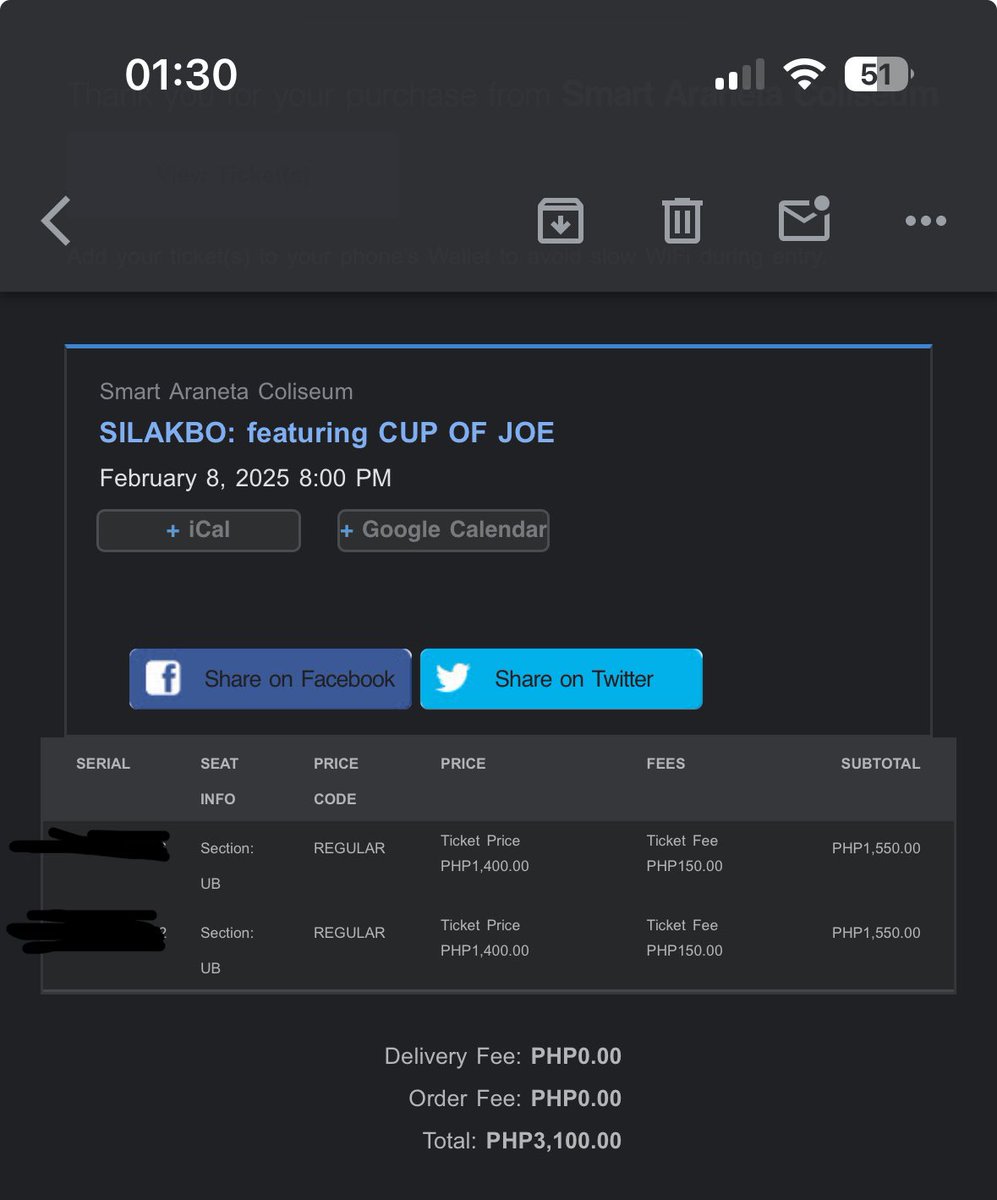This screenshot has height=1200, width=997.
Task: Archive this email with the download-box icon
Action: click(560, 221)
